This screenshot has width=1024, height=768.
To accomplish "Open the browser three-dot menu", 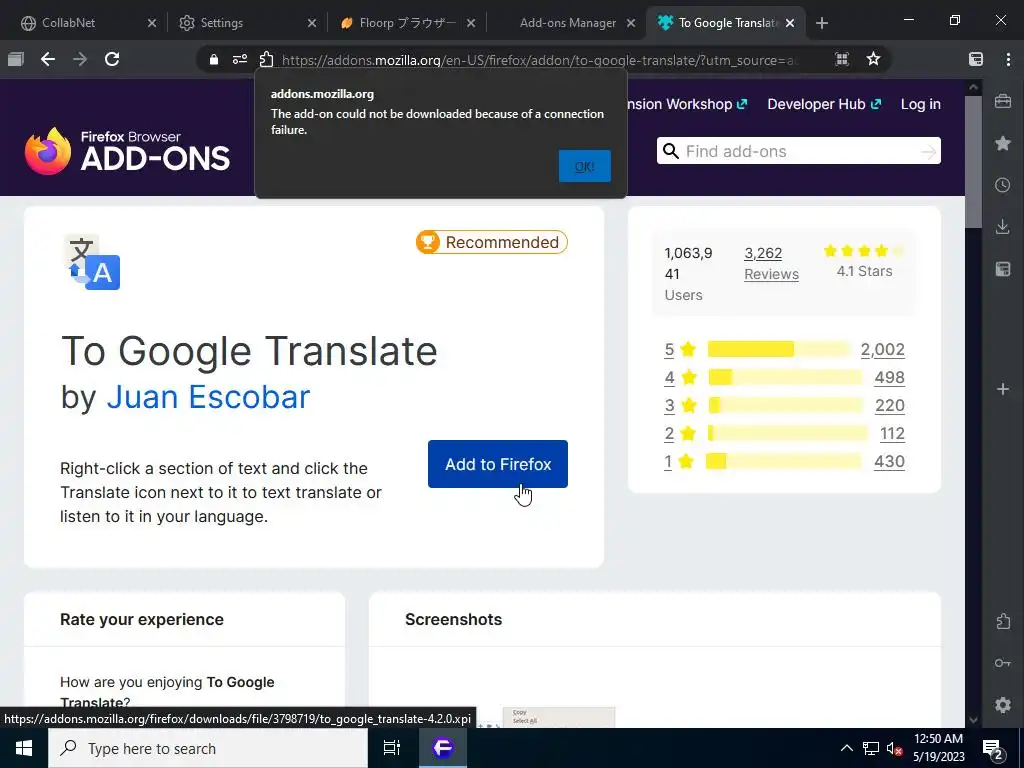I will point(1008,59).
